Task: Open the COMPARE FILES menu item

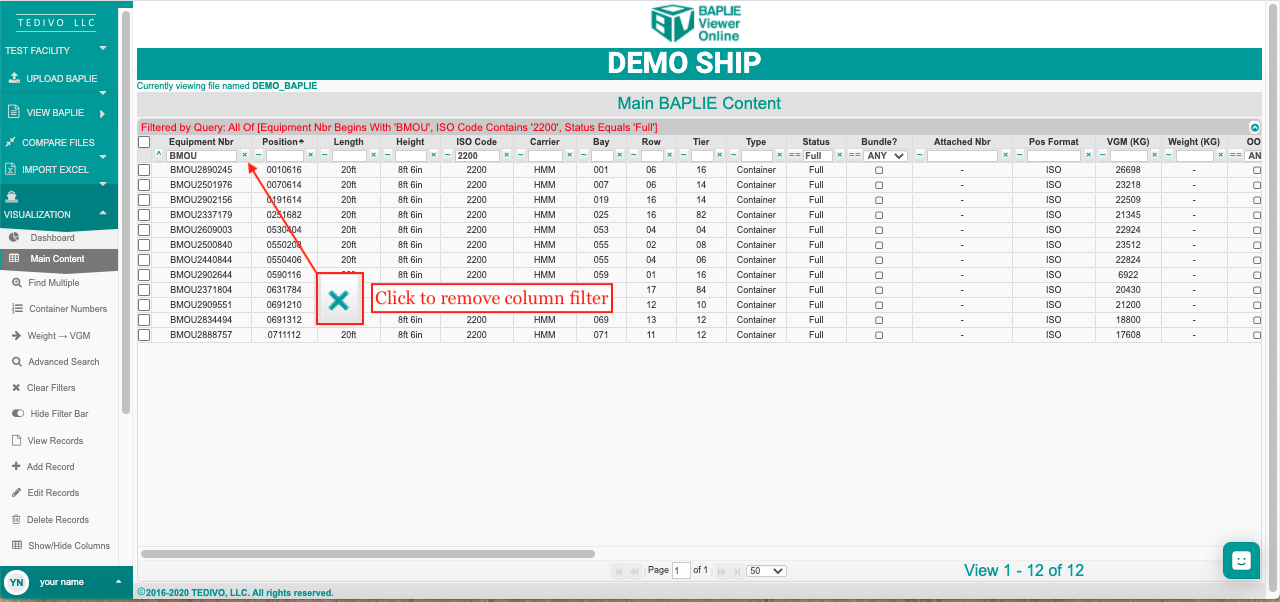Action: pyautogui.click(x=58, y=143)
